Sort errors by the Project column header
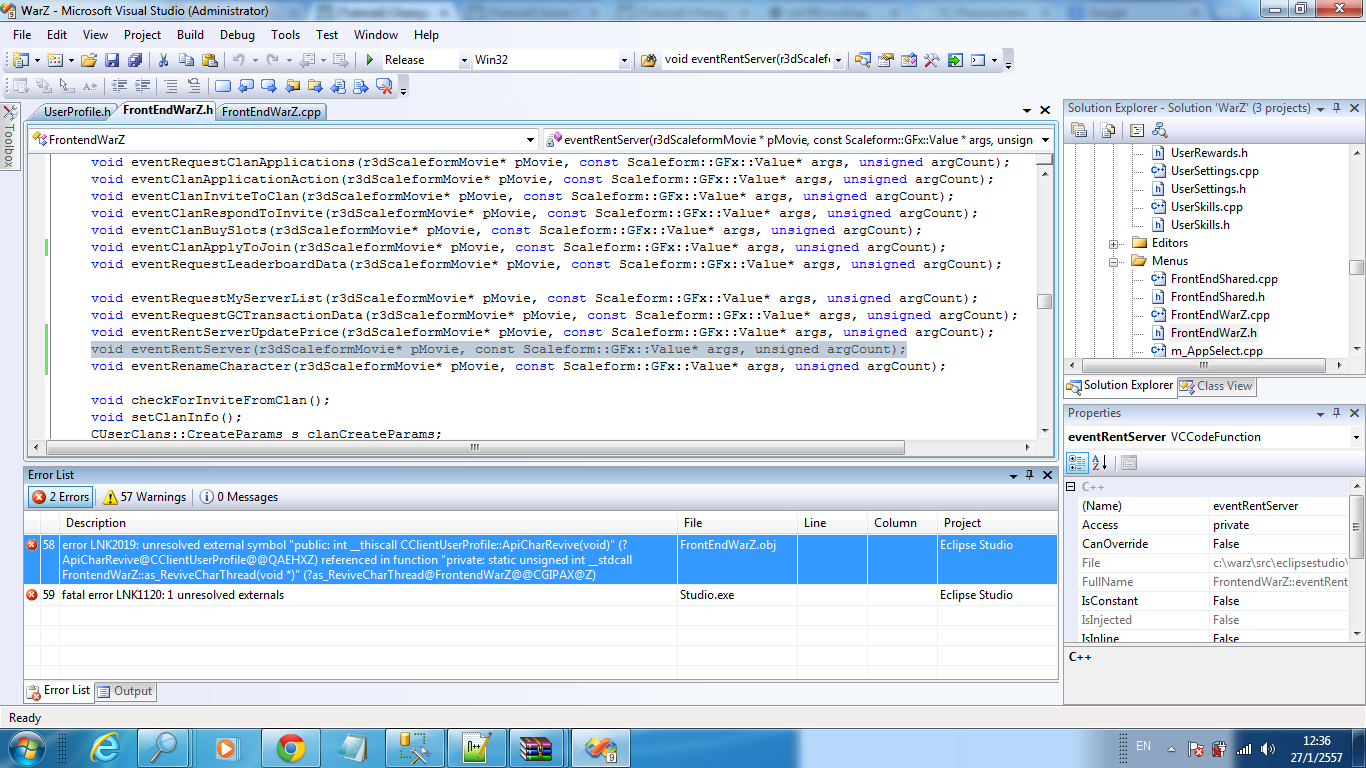Viewport: 1366px width, 768px height. coord(997,523)
